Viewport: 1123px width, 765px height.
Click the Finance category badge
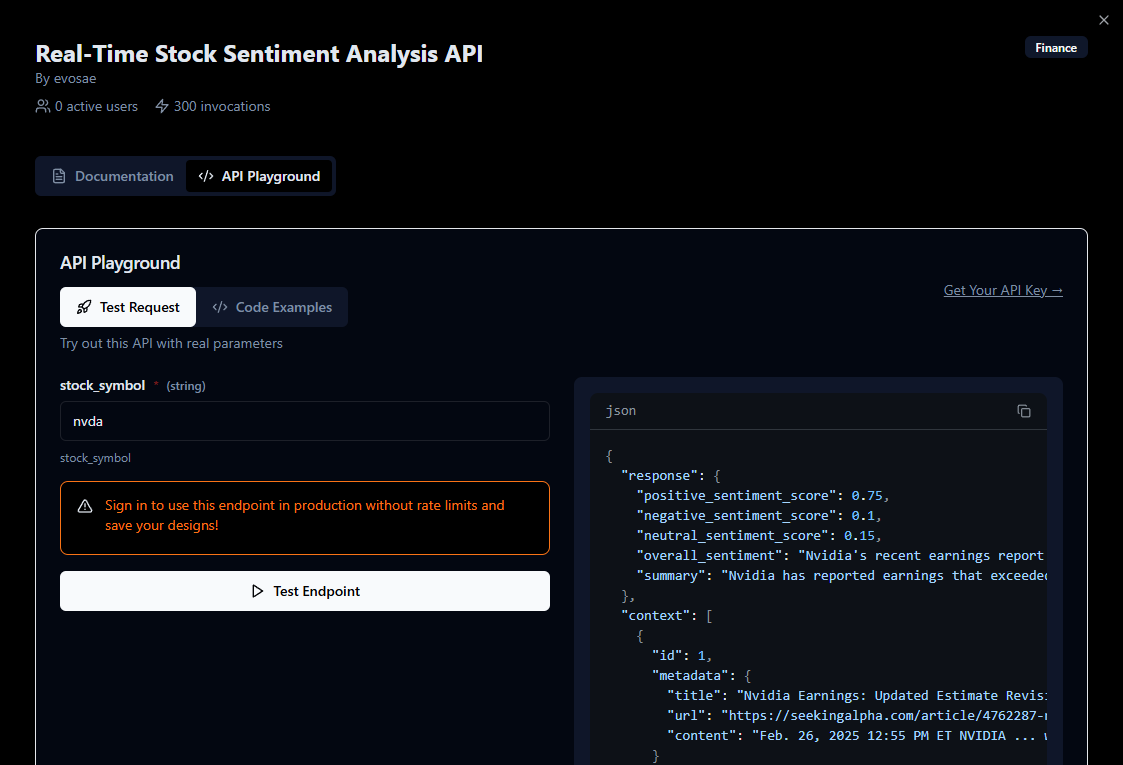1055,47
